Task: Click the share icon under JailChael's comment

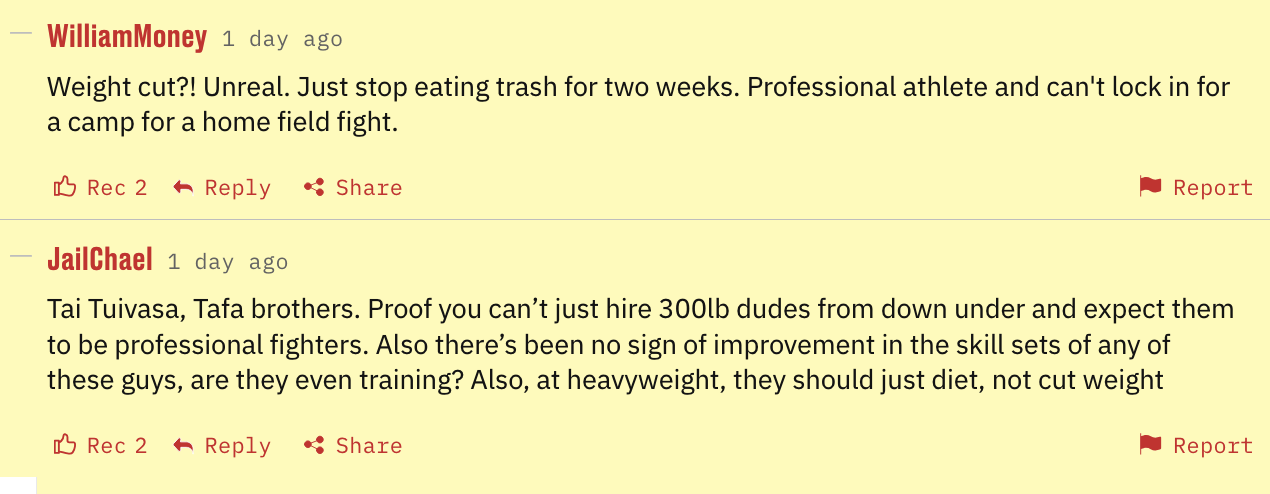Action: 314,445
